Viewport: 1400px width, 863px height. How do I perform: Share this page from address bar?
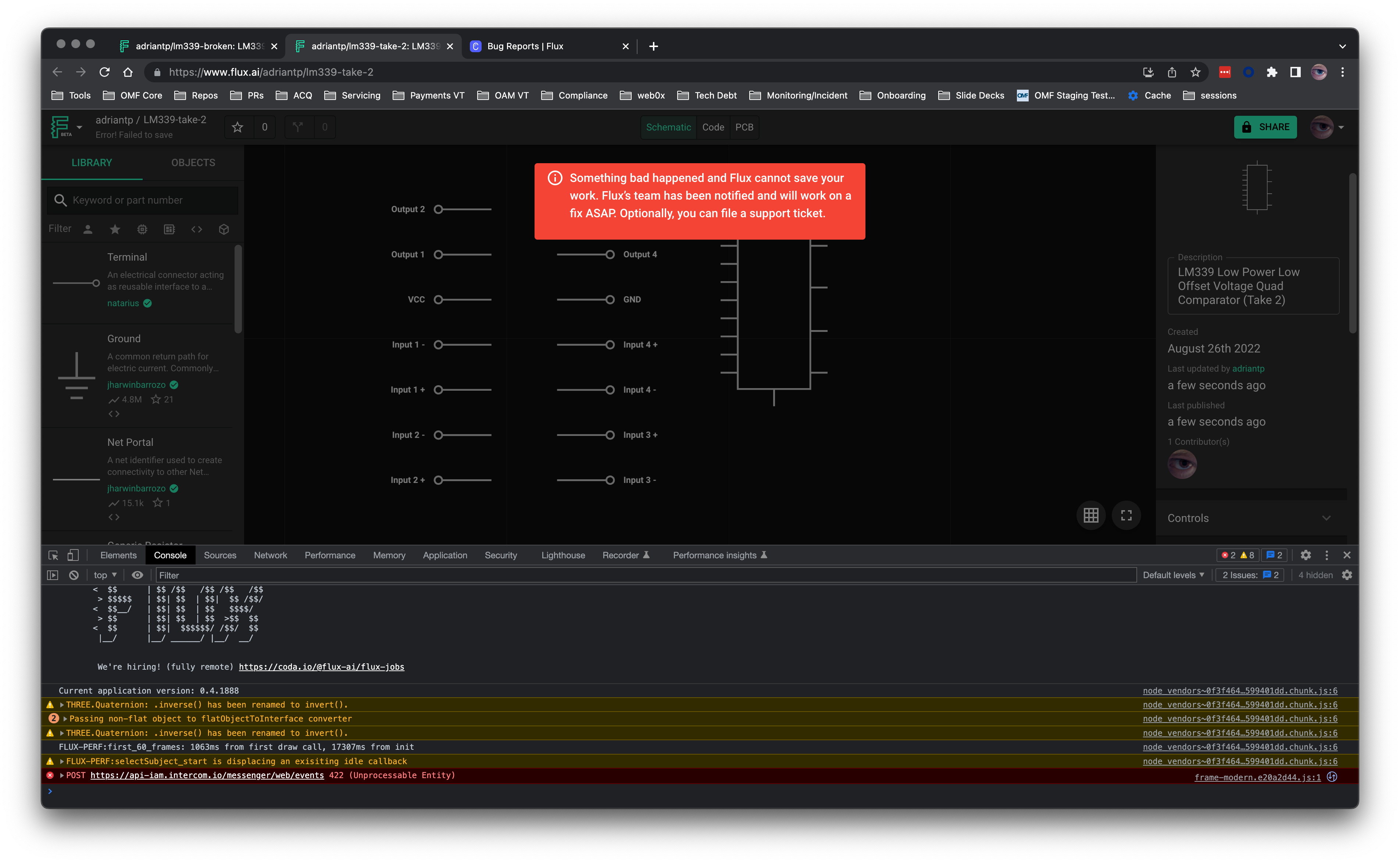click(x=1172, y=72)
